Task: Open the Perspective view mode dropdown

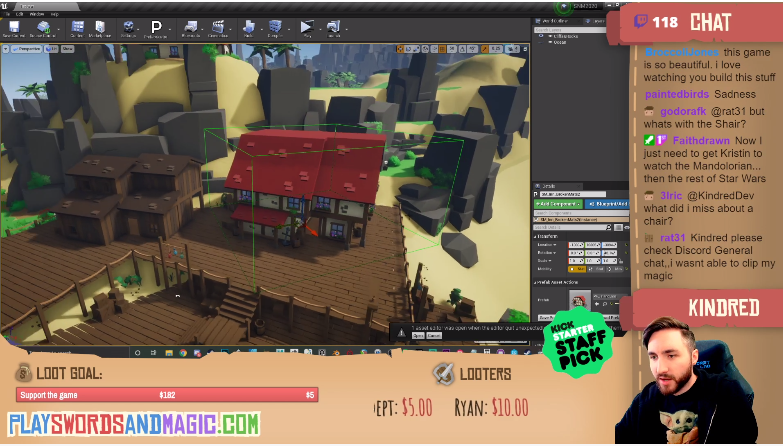Action: point(27,49)
